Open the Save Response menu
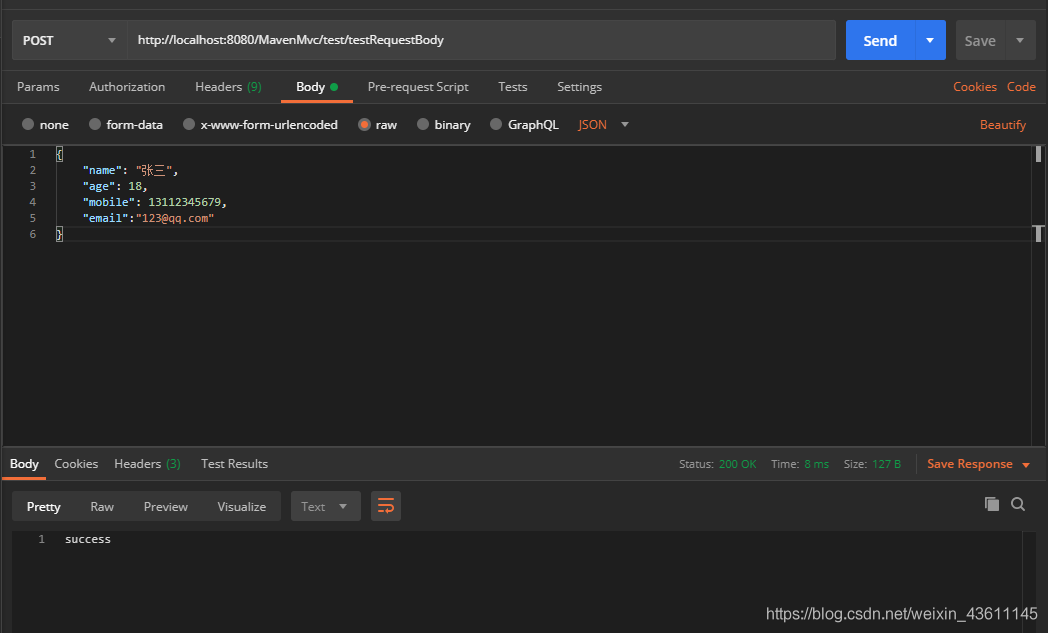 click(x=978, y=464)
